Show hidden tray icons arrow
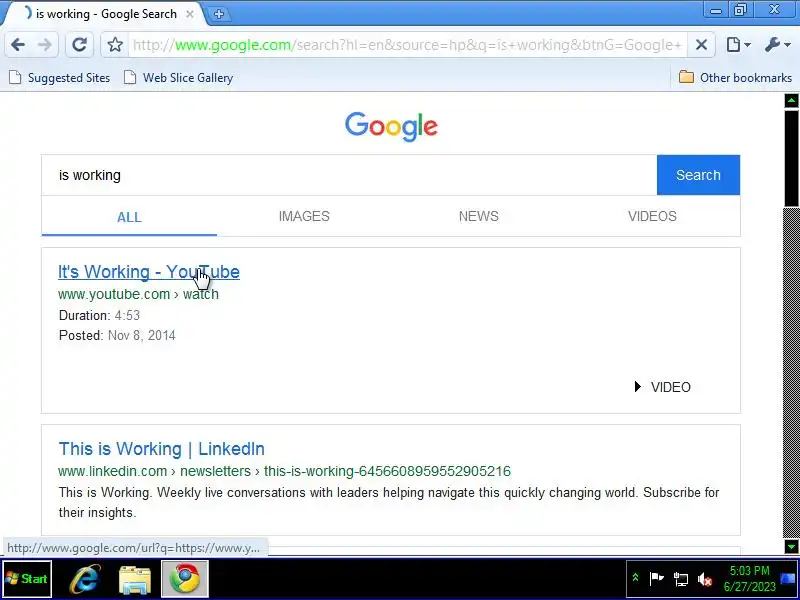 635,578
